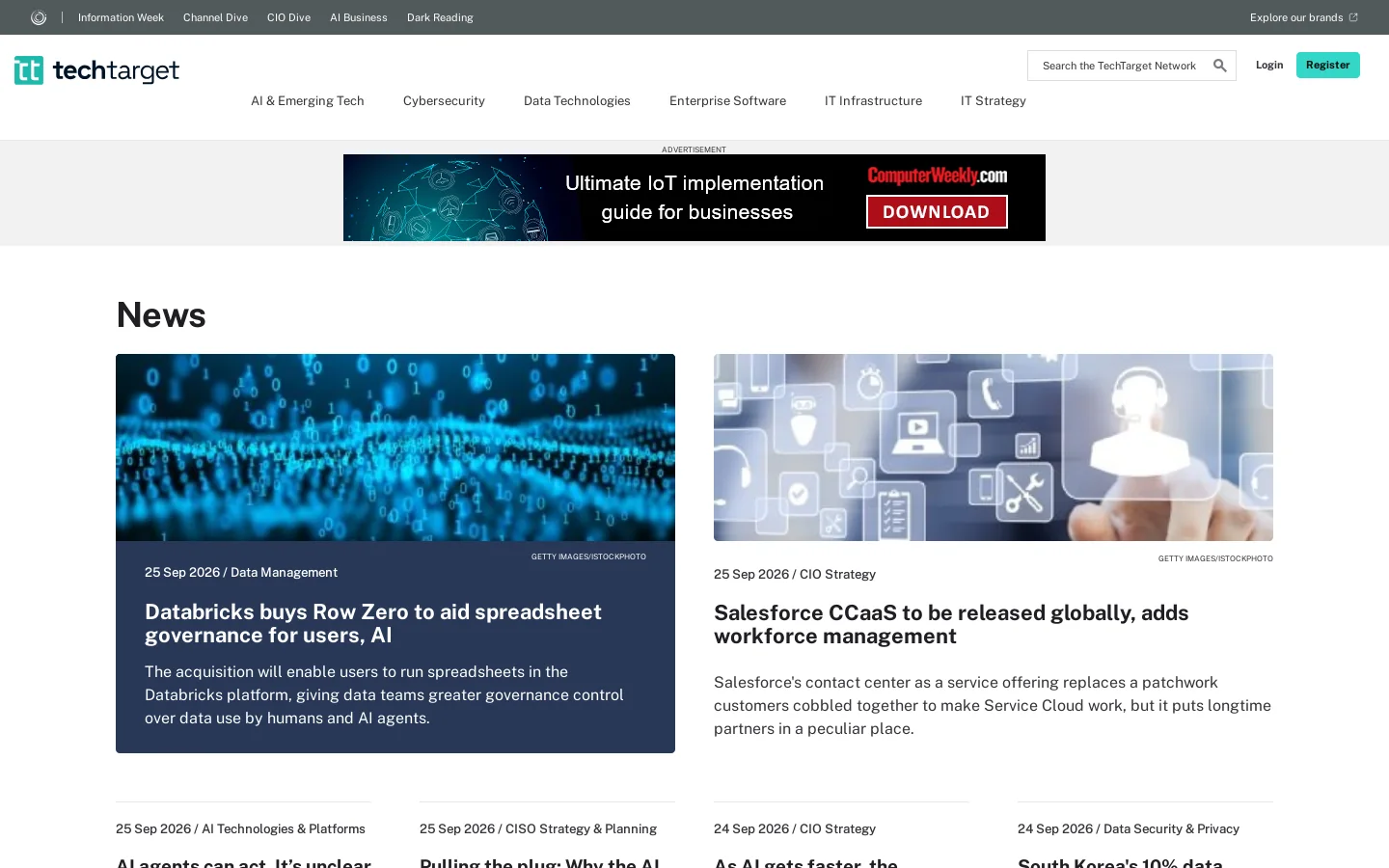The height and width of the screenshot is (868, 1389).
Task: Click the CISO Strategy & Planning category
Action: [581, 828]
